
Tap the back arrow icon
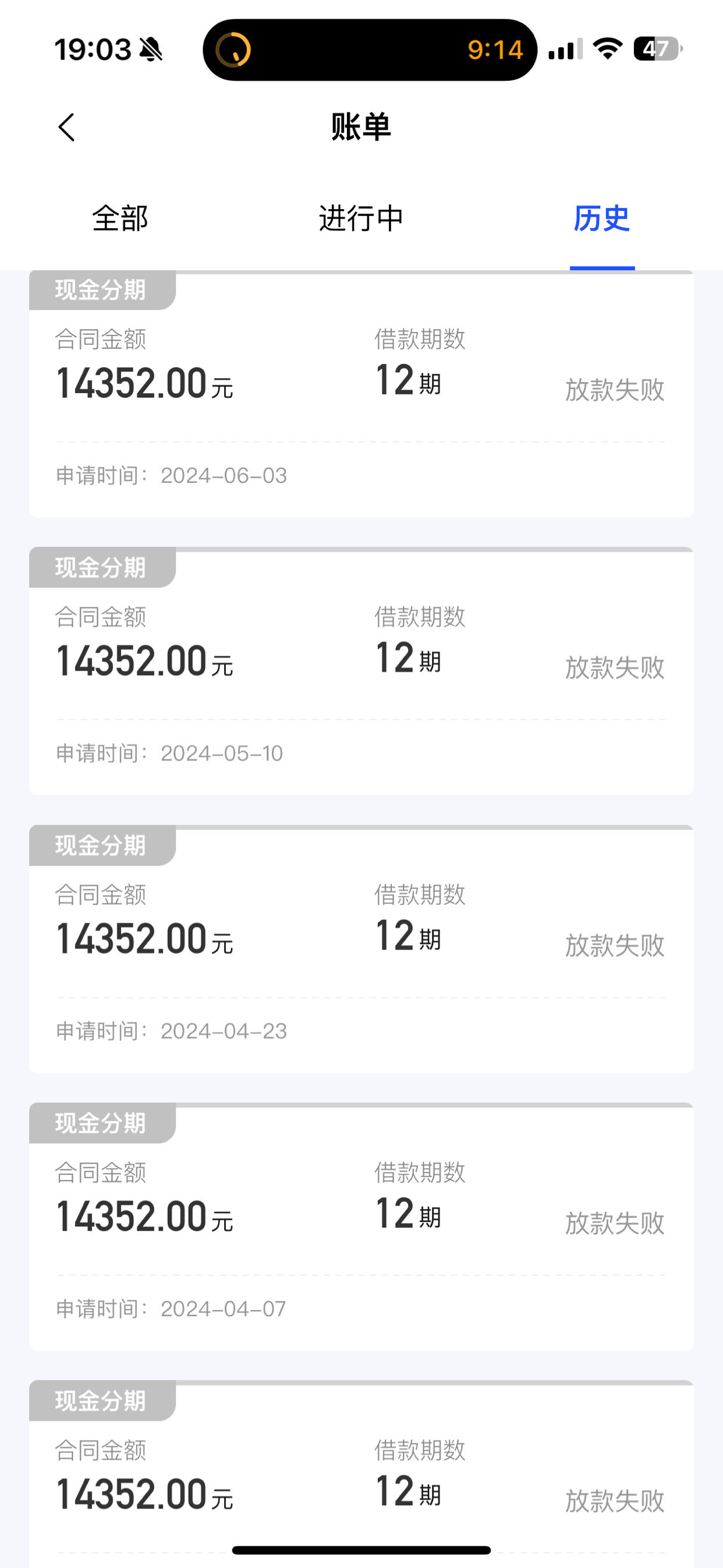[x=66, y=127]
